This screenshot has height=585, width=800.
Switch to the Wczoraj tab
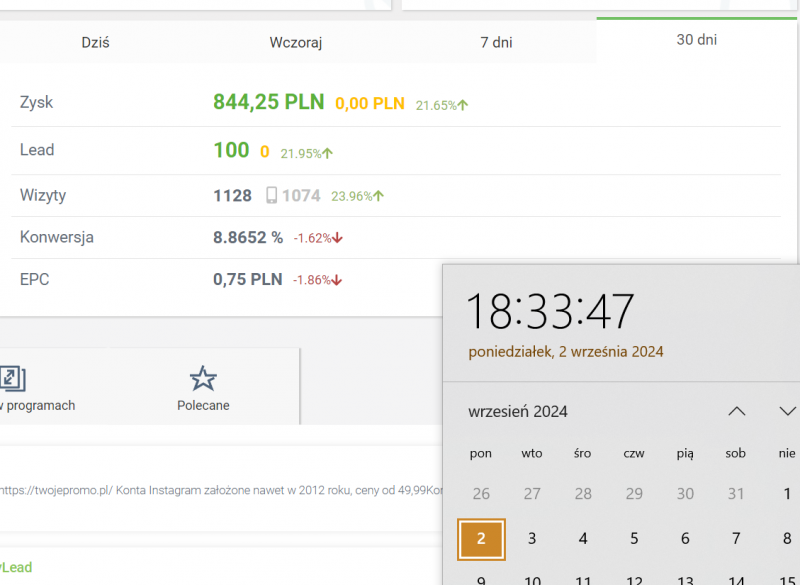pyautogui.click(x=295, y=43)
